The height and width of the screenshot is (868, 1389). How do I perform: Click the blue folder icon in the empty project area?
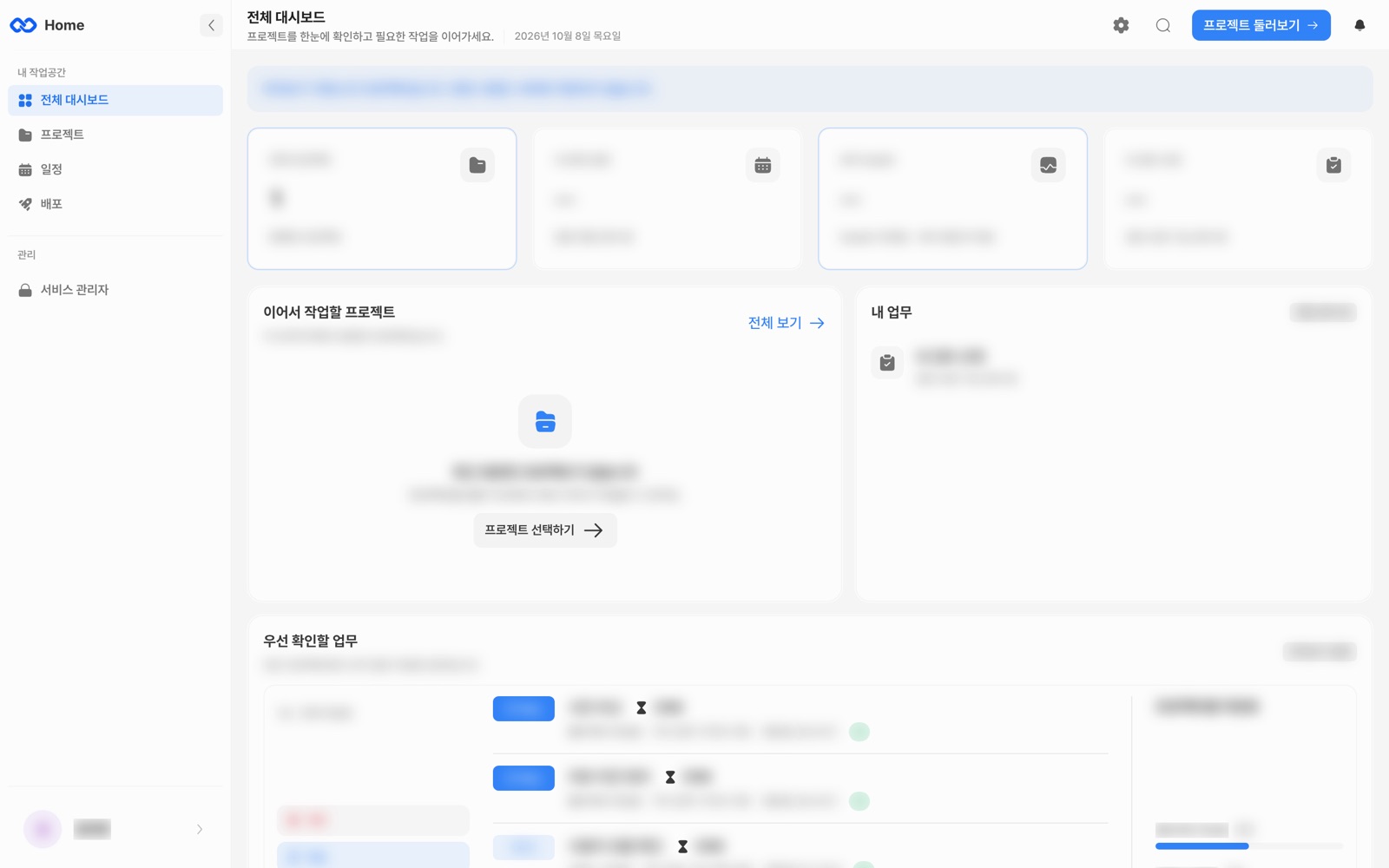point(545,422)
